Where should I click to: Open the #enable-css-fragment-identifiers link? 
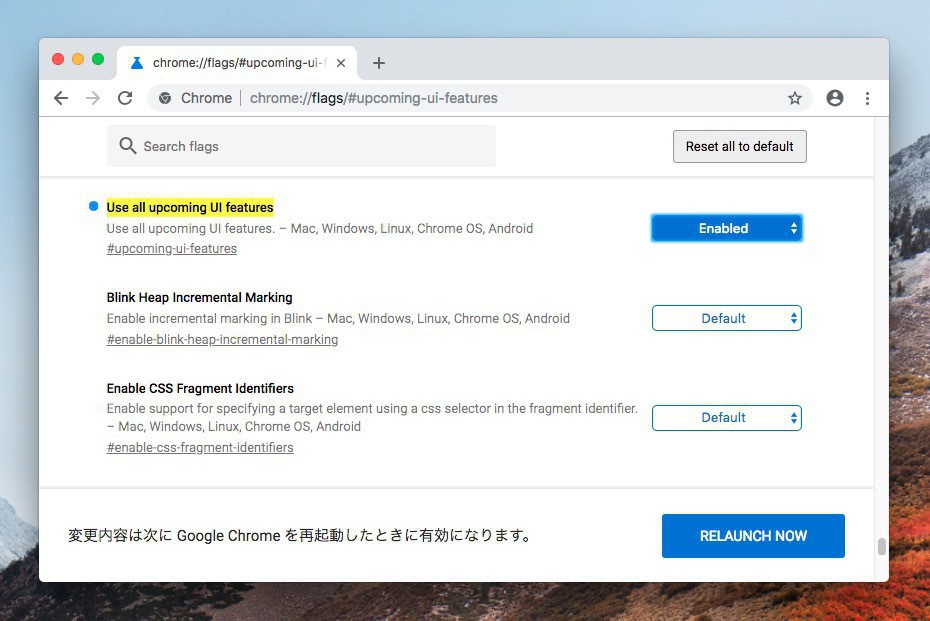200,447
